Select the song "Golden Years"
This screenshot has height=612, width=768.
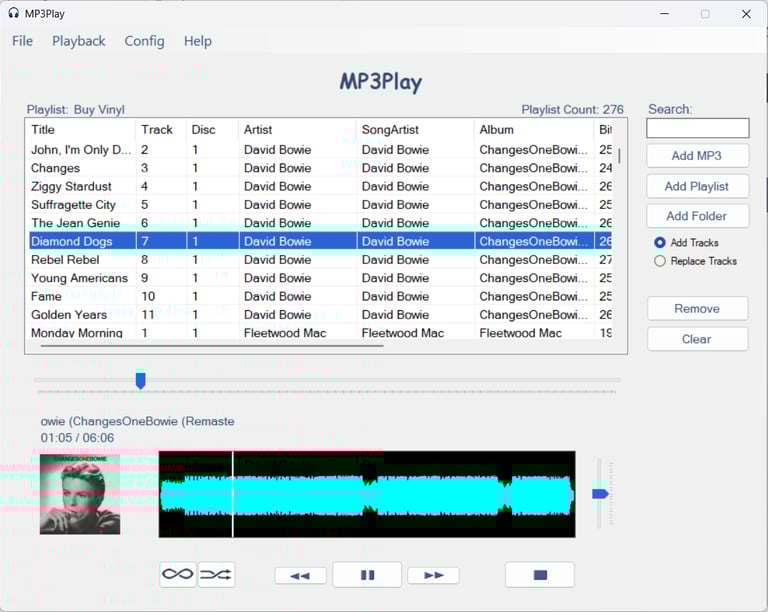(x=321, y=315)
